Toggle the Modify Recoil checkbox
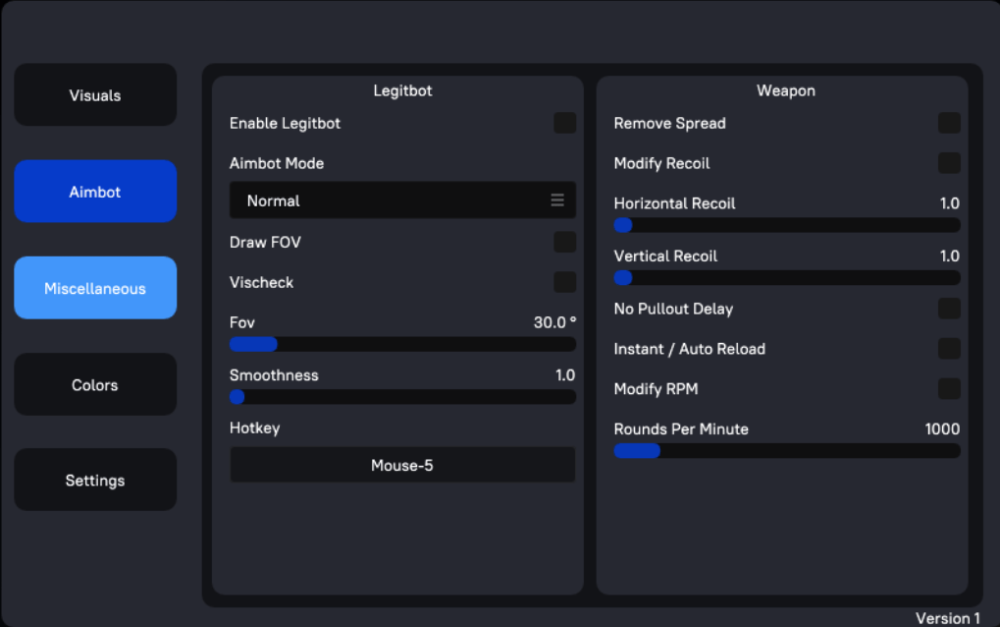The width and height of the screenshot is (1000, 627). tap(949, 163)
